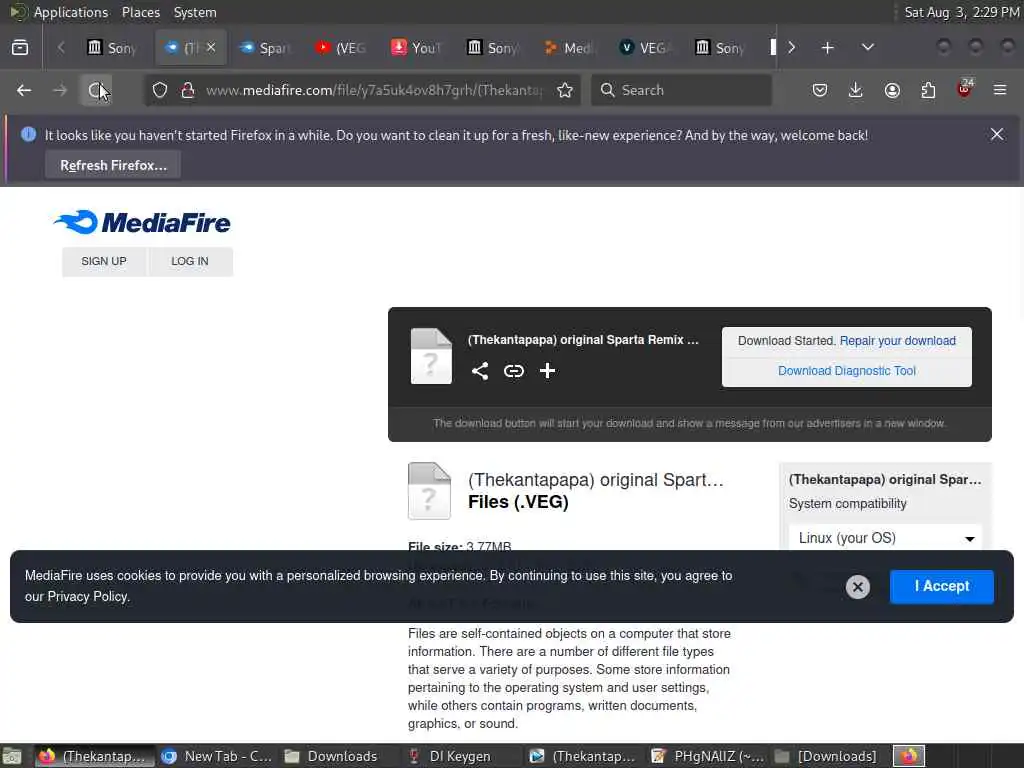Switch to the first Sony tab

112,48
